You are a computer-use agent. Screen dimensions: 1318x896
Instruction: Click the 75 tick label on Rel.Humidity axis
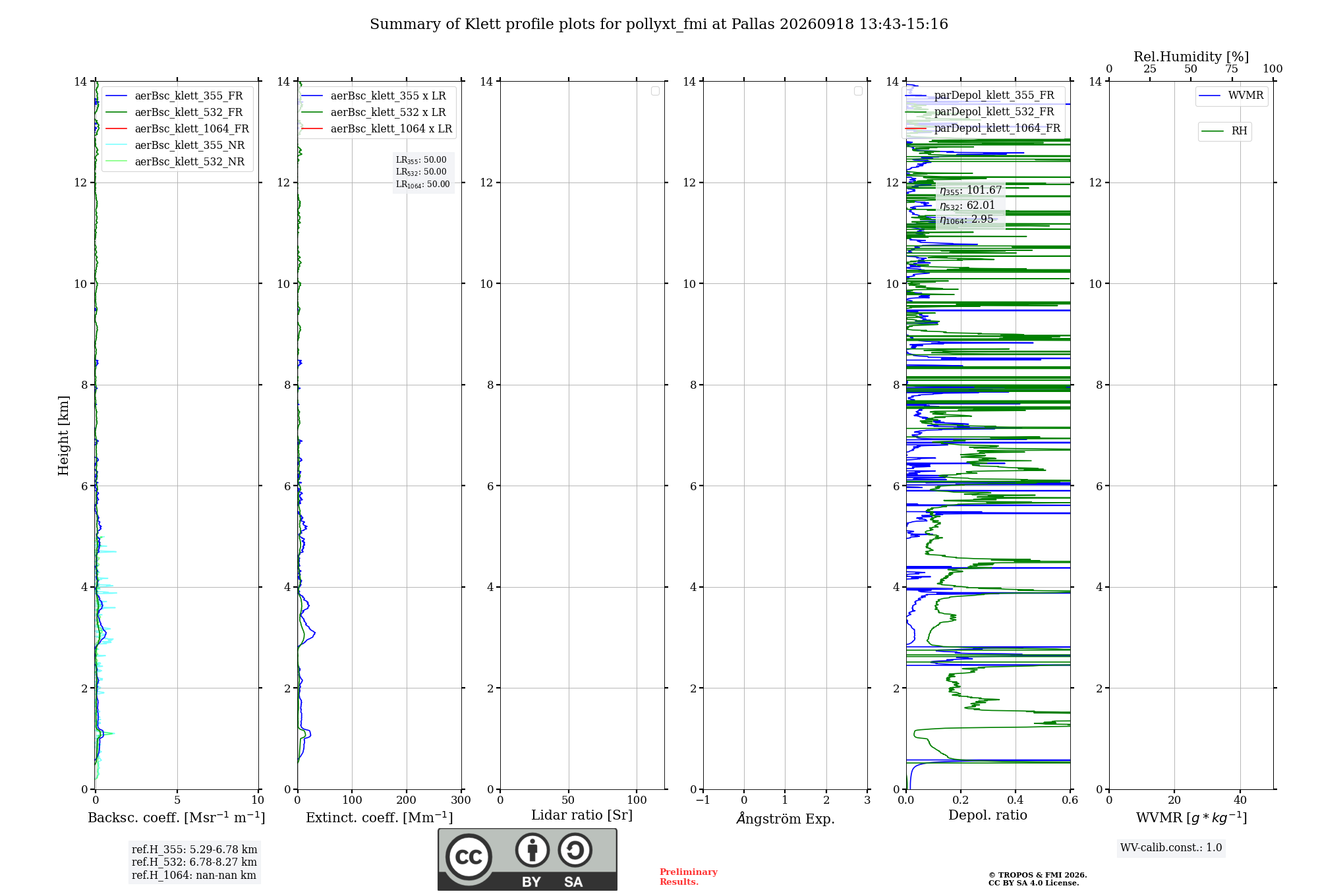click(x=1231, y=69)
